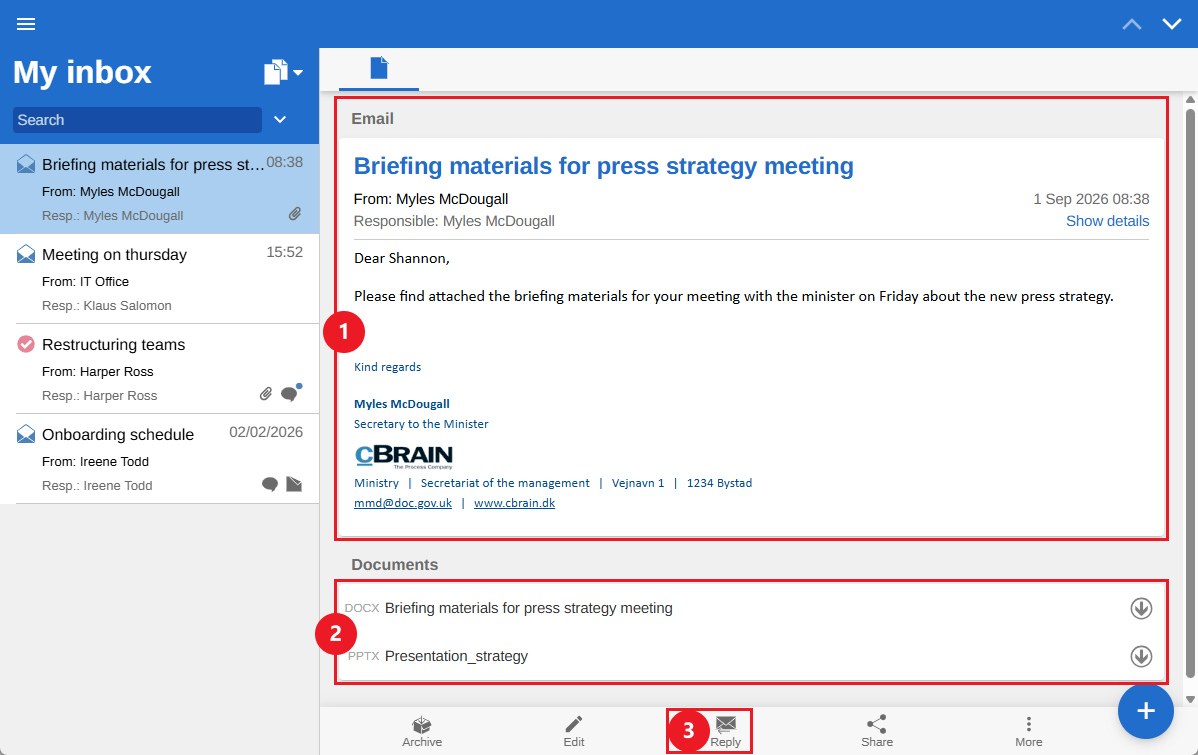Open the Onboarding schedule email
The height and width of the screenshot is (755, 1198).
click(160, 459)
